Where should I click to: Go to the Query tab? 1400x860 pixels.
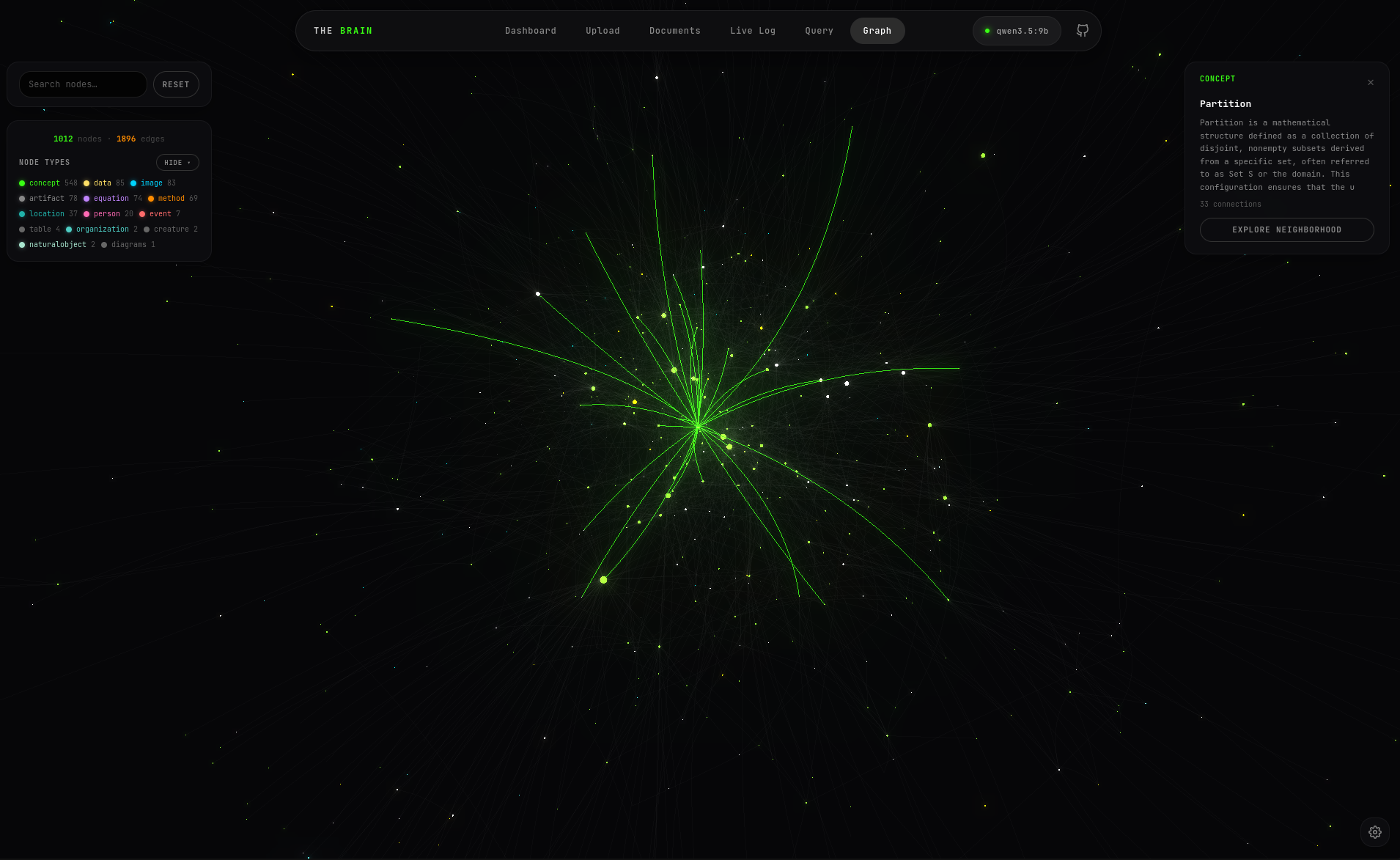coord(819,31)
